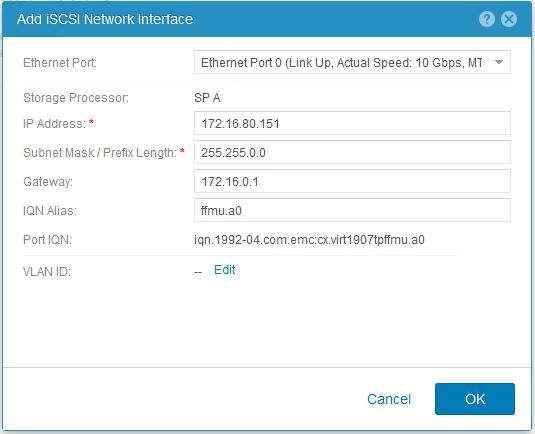
Task: Click the IP Address label text
Action: pos(54,124)
